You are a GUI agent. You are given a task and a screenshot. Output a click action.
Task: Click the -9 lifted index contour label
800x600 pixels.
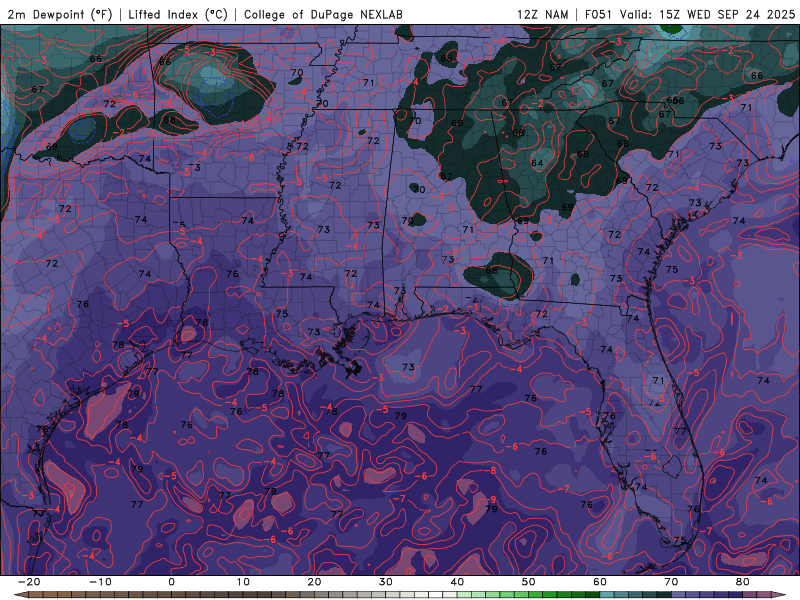[x=490, y=499]
